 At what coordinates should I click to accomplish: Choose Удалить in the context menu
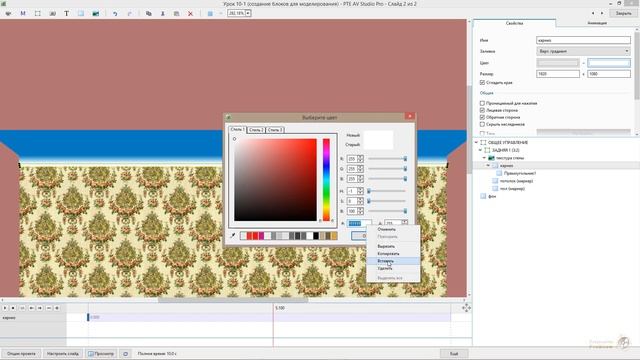coord(393,268)
